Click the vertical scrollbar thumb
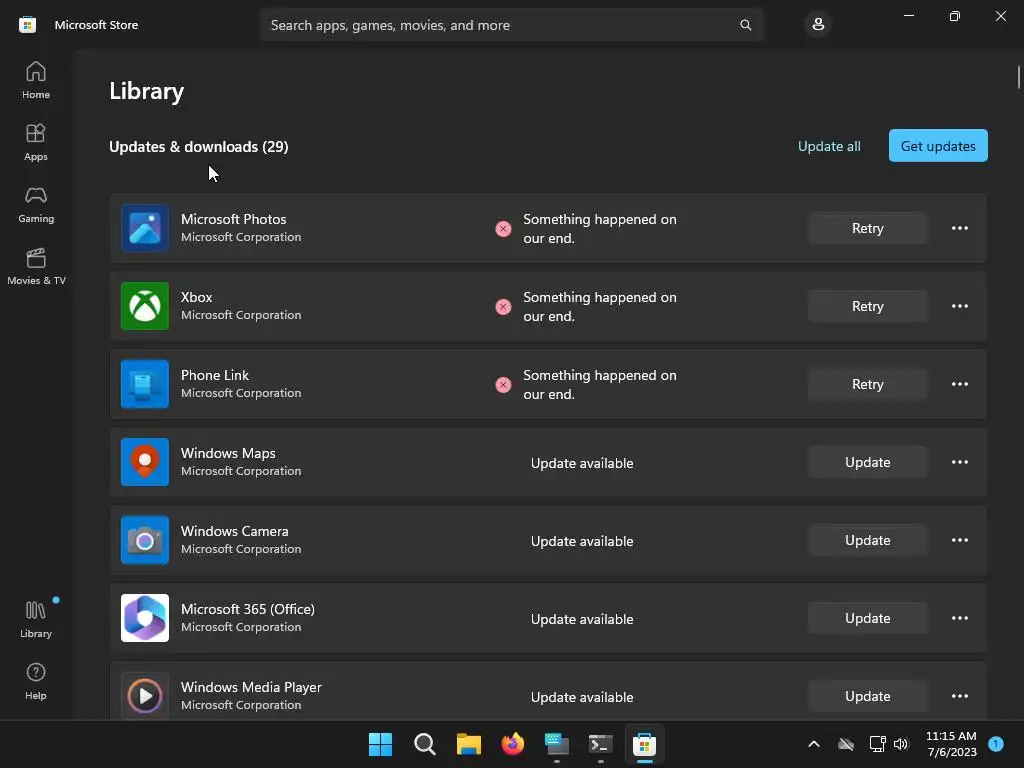This screenshot has width=1024, height=768. coord(1018,76)
